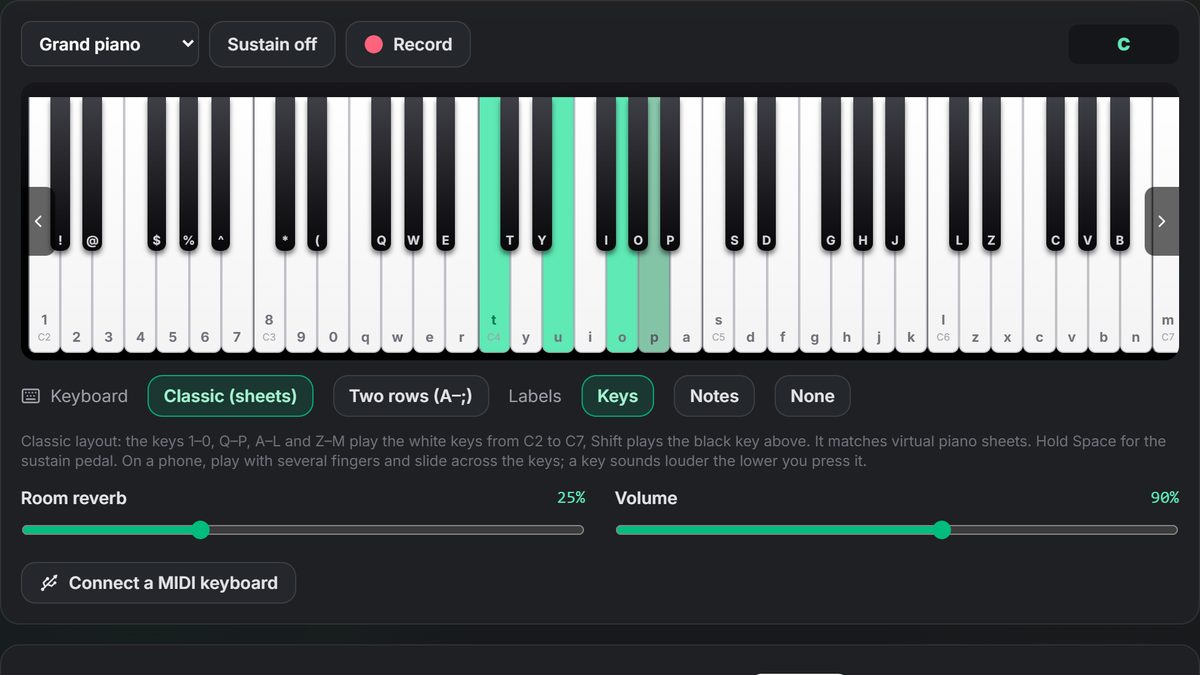Click the left arrow to shift keyboard range

(38, 221)
